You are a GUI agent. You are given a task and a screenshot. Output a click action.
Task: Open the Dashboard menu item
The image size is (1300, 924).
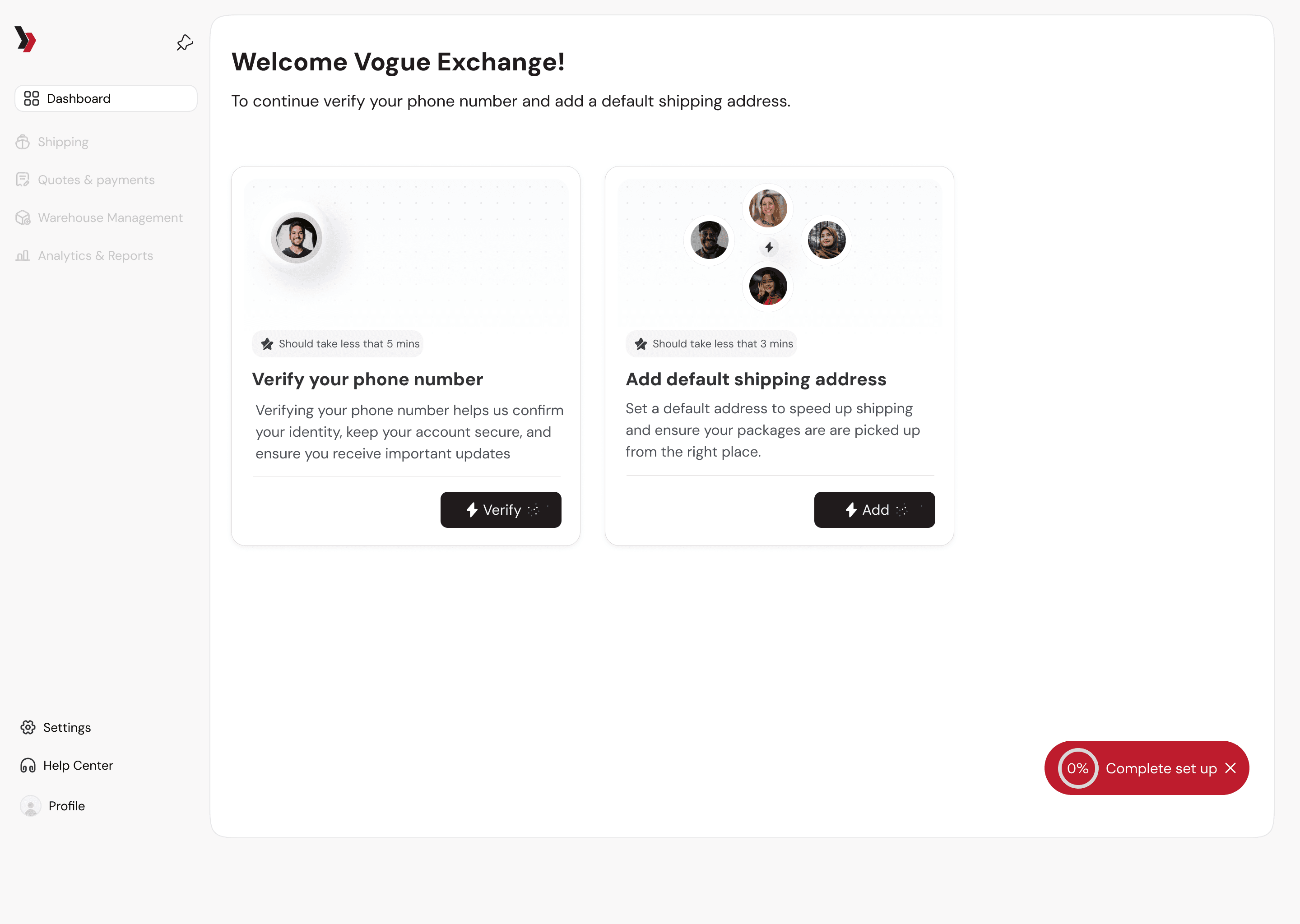(106, 98)
